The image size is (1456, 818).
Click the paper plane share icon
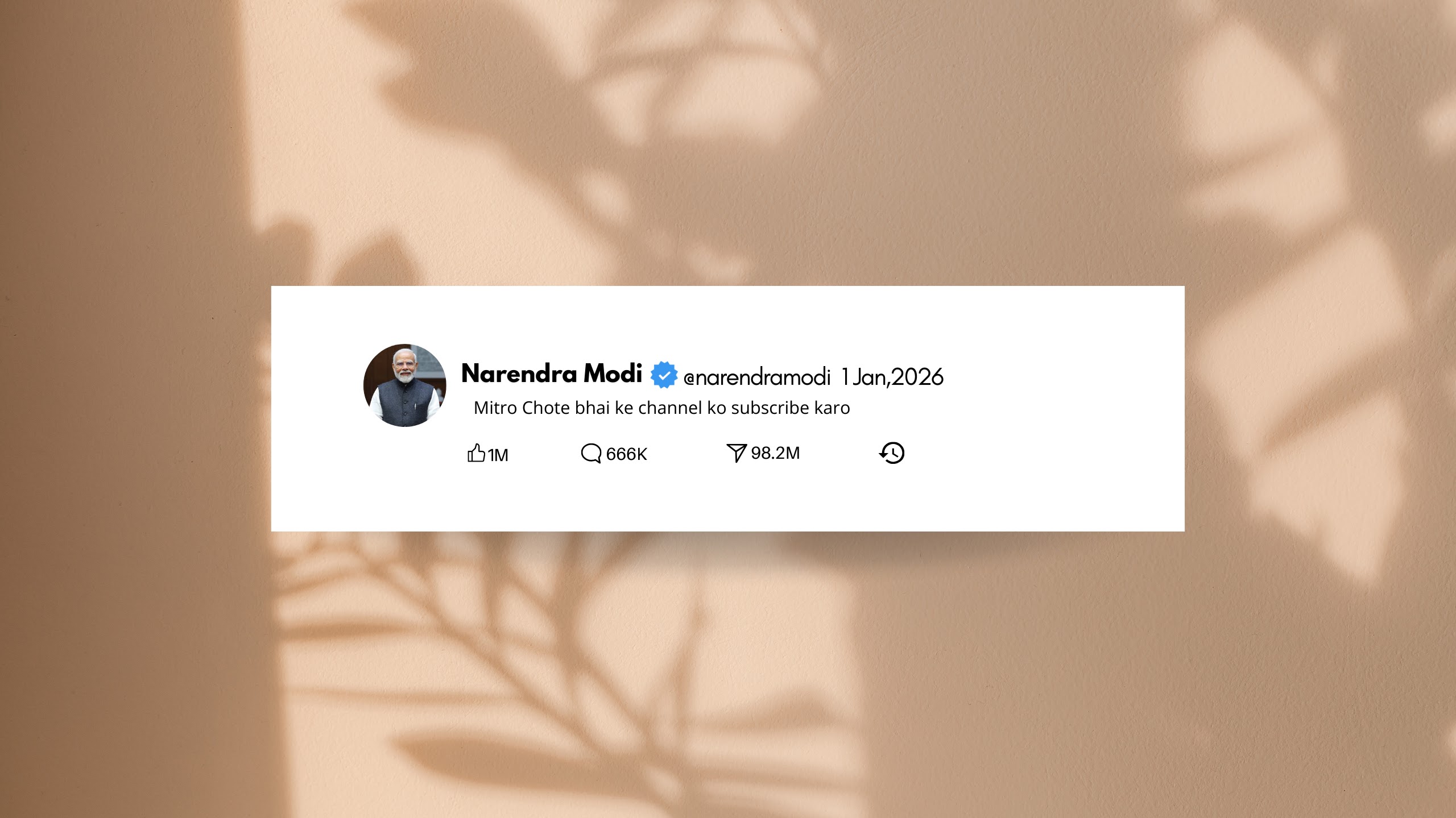pos(736,453)
